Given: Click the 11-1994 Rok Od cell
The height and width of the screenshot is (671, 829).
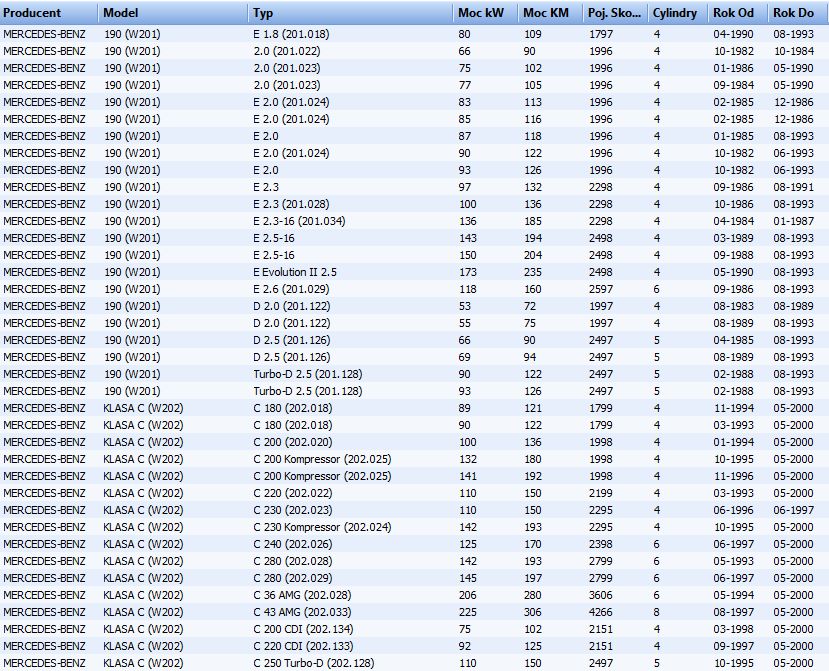Looking at the screenshot, I should 733,408.
